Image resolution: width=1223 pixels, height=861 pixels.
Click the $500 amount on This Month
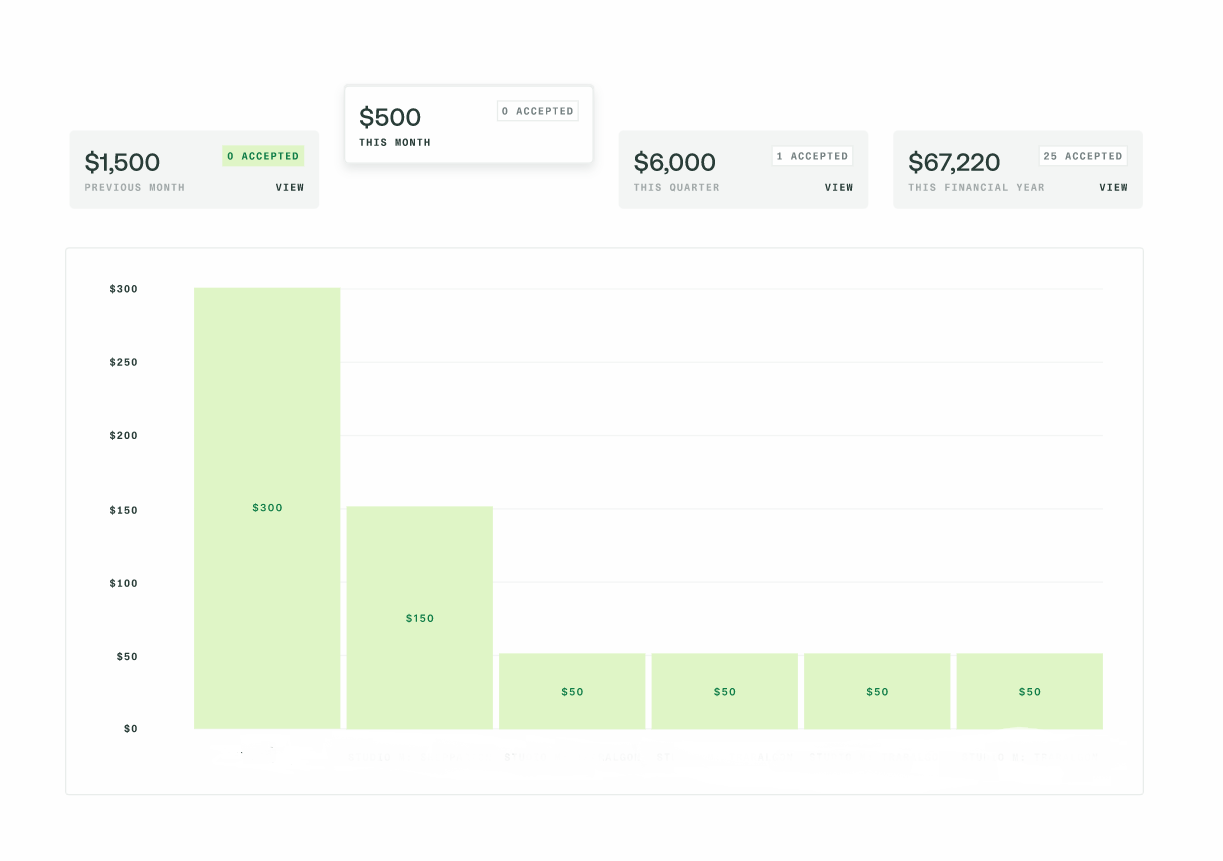[x=390, y=117]
